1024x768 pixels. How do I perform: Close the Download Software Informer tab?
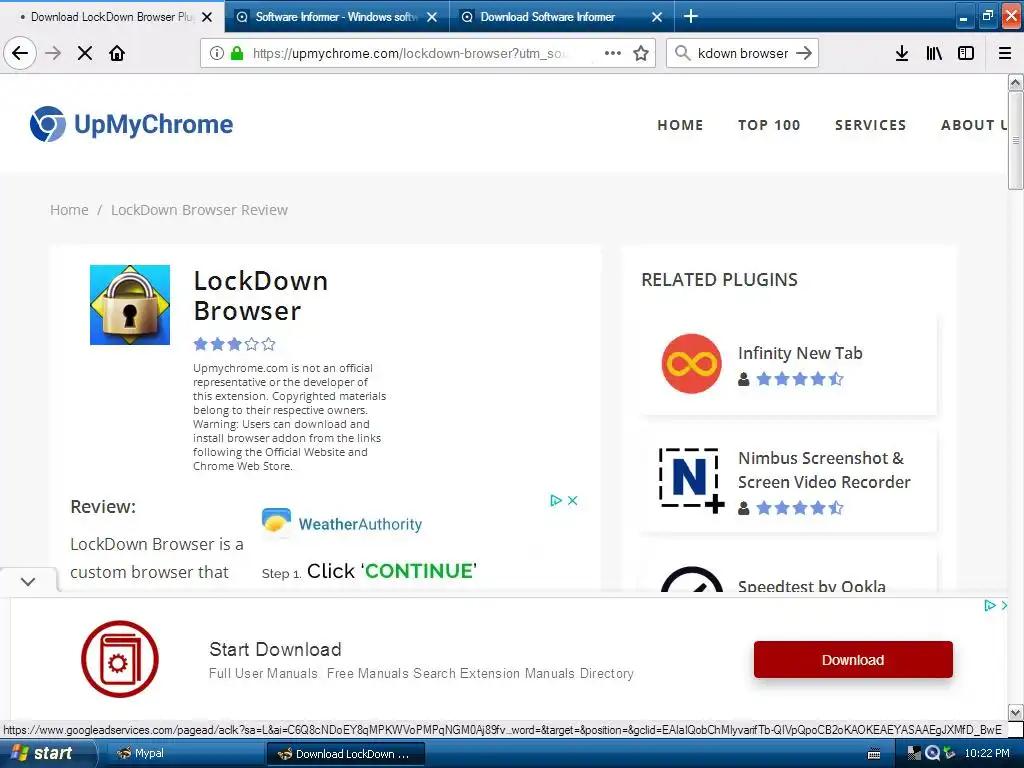coord(657,17)
